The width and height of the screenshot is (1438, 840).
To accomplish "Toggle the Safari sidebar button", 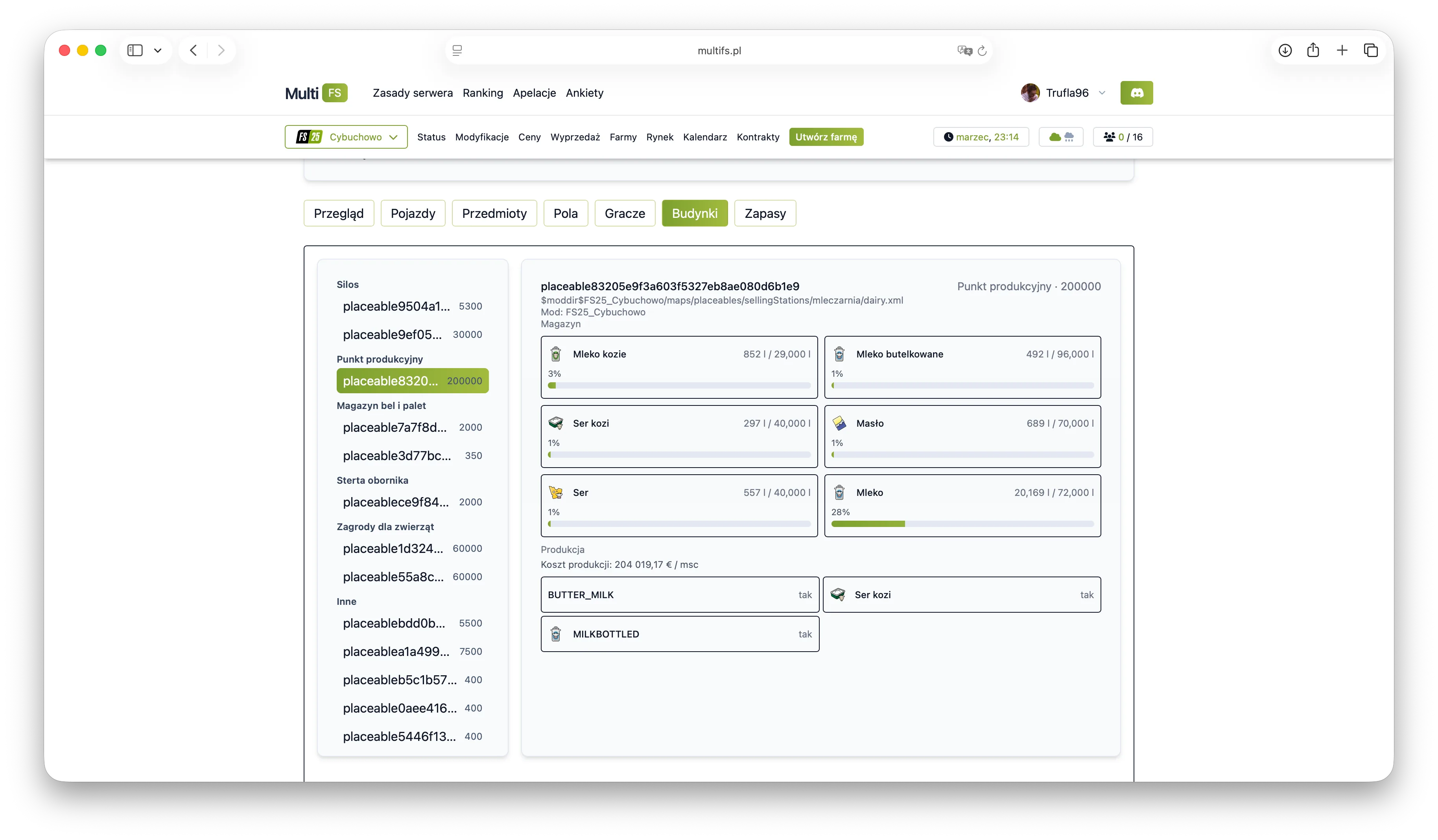I will (x=135, y=50).
